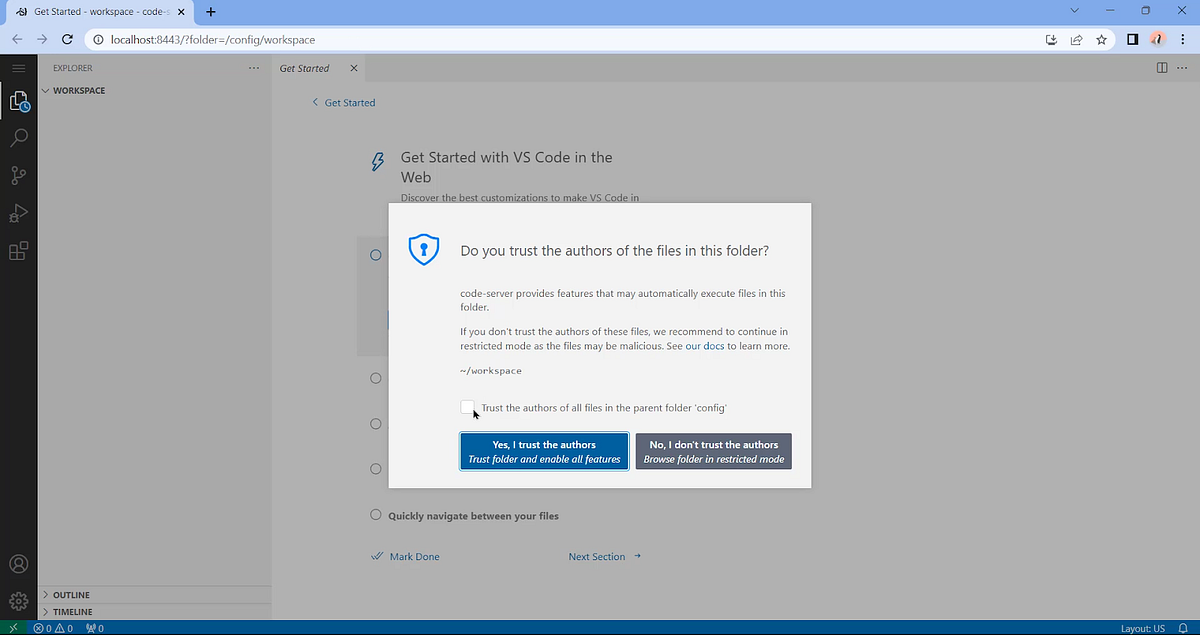Open the application menu hamburger icon
The image size is (1200, 635).
click(18, 67)
